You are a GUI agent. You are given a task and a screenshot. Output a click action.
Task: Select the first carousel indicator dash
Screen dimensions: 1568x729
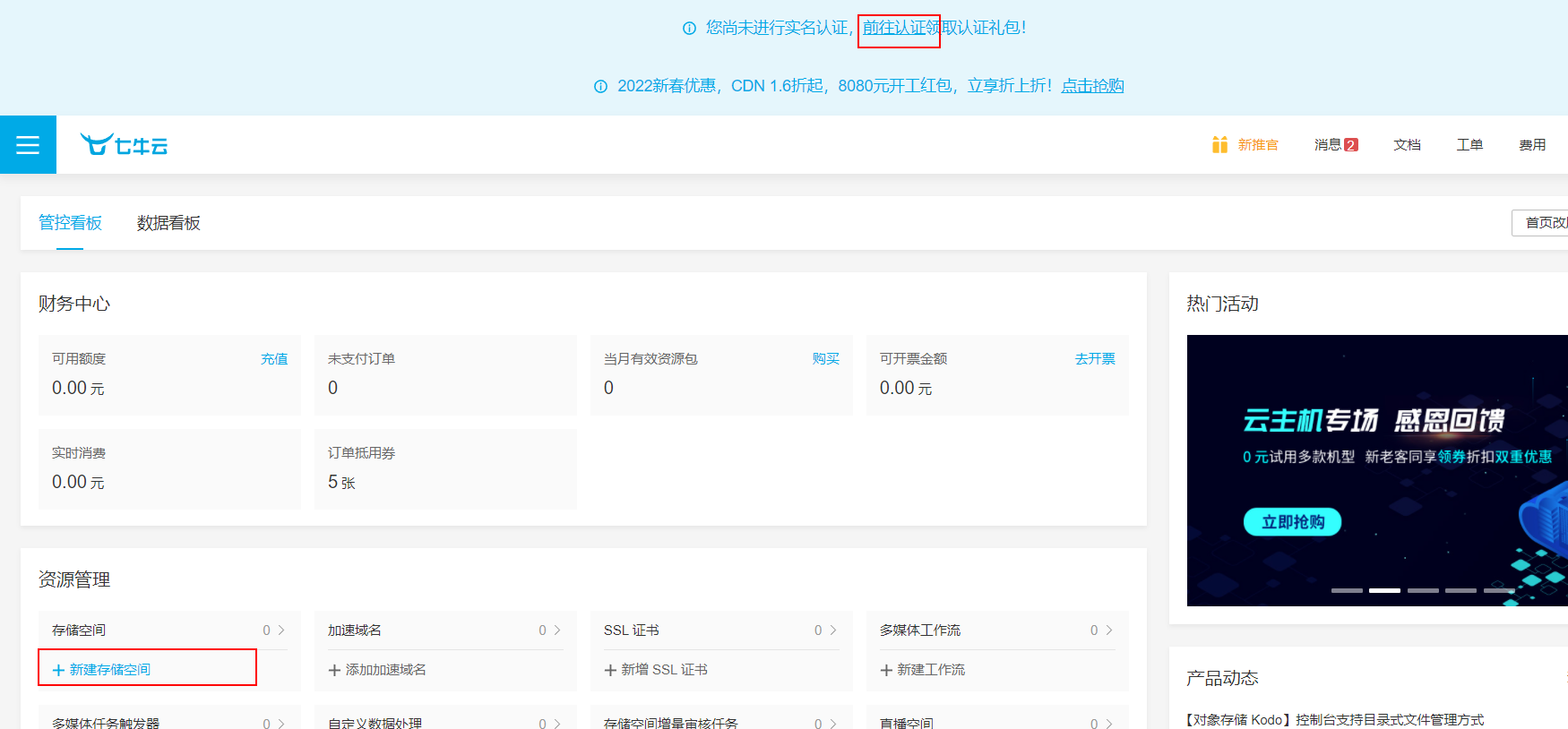tap(1347, 591)
